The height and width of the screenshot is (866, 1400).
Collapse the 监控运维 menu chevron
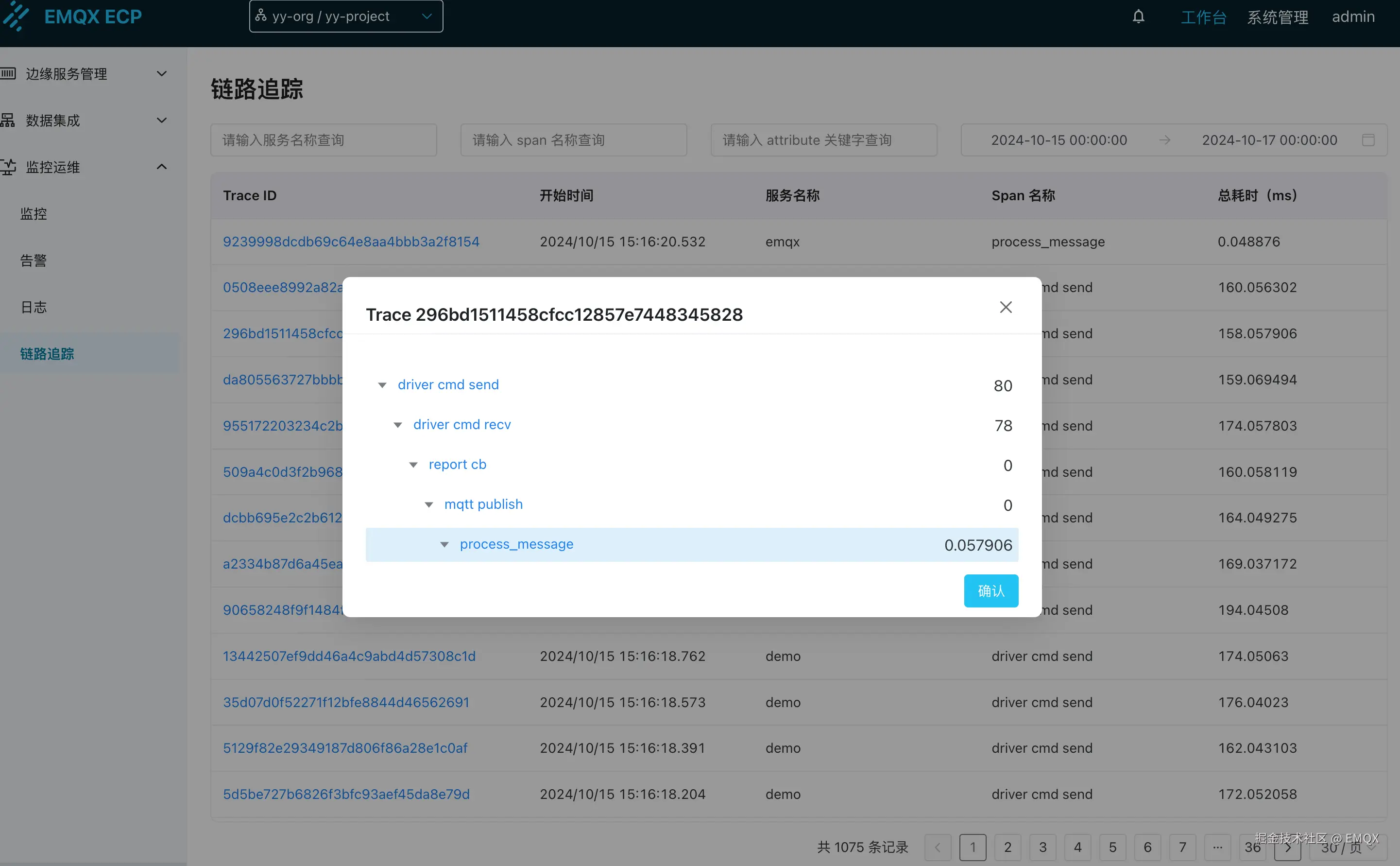[161, 167]
